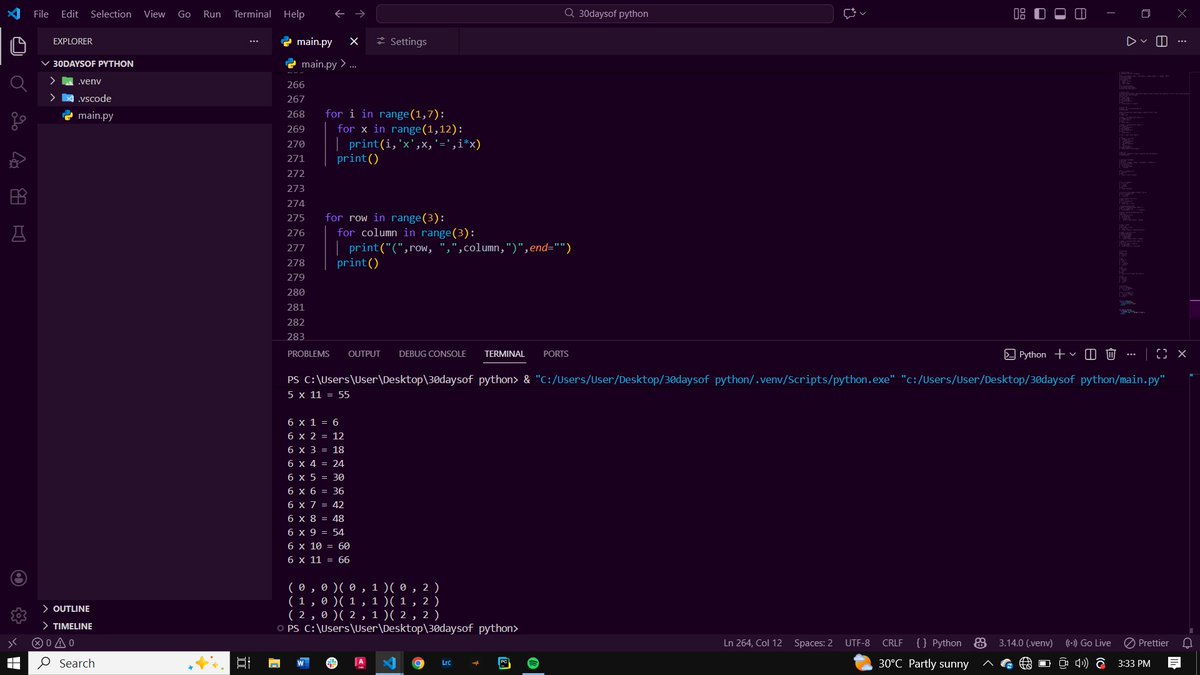Open the Accounts icon in activity bar
This screenshot has width=1200, height=675.
pos(18,578)
